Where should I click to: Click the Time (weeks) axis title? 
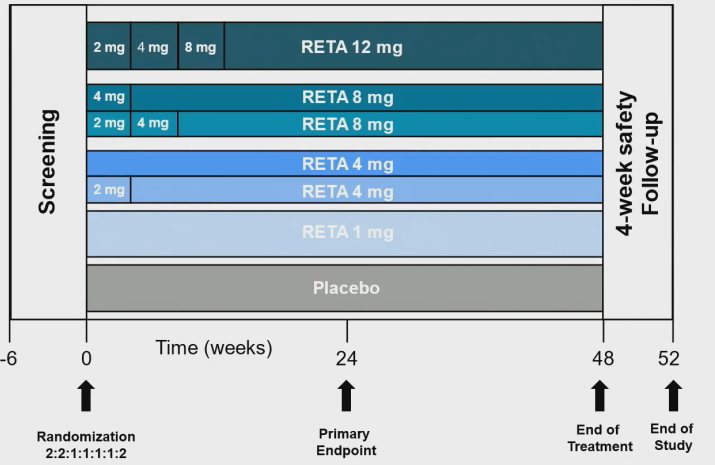214,348
